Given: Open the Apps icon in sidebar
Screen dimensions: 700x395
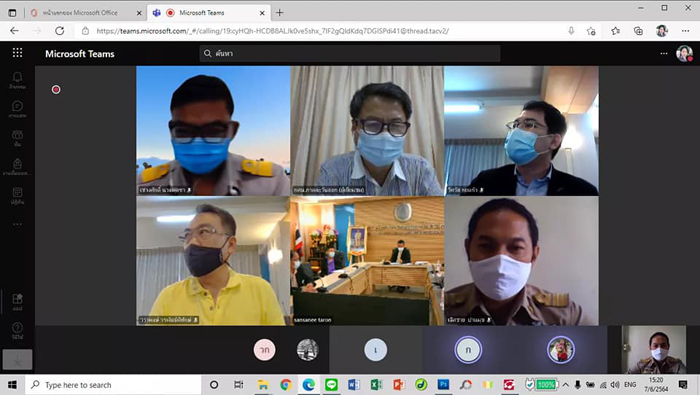Looking at the screenshot, I should [17, 302].
